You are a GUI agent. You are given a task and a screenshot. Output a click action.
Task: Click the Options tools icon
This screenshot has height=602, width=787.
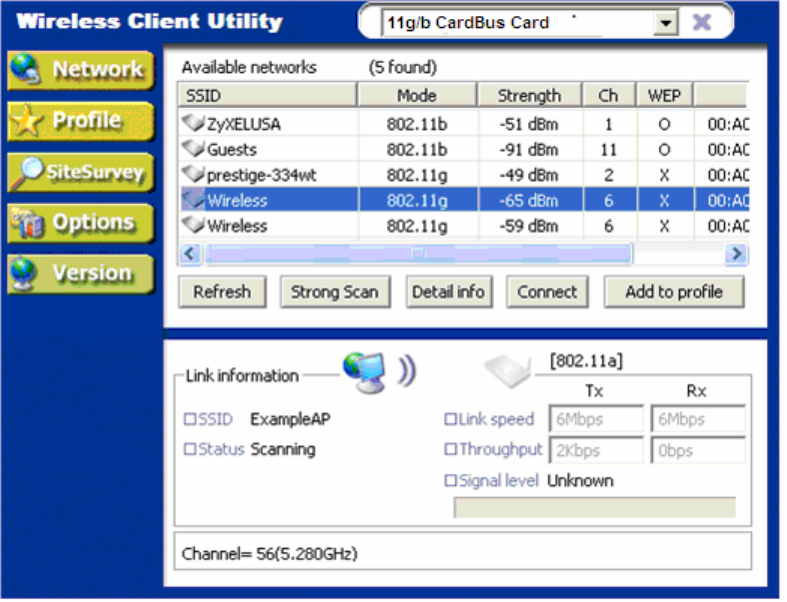tap(28, 223)
